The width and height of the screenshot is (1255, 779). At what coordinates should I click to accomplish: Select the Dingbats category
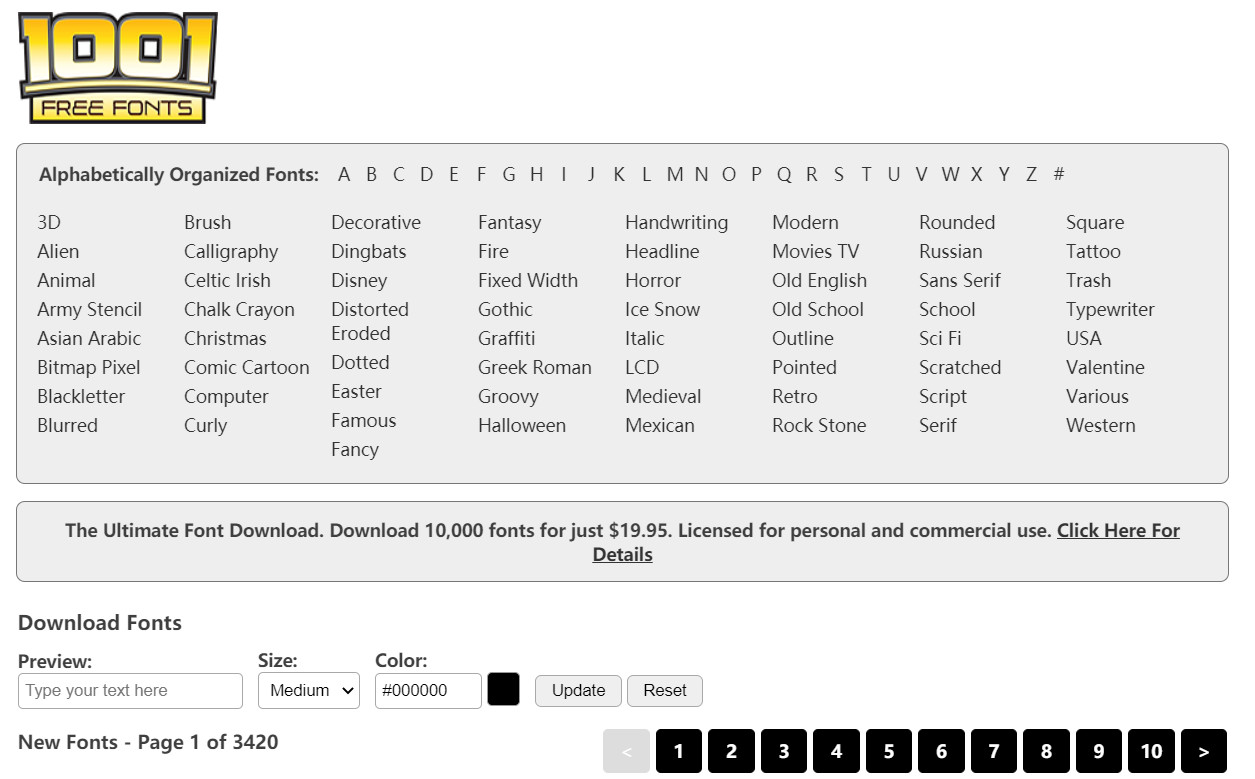(x=369, y=251)
